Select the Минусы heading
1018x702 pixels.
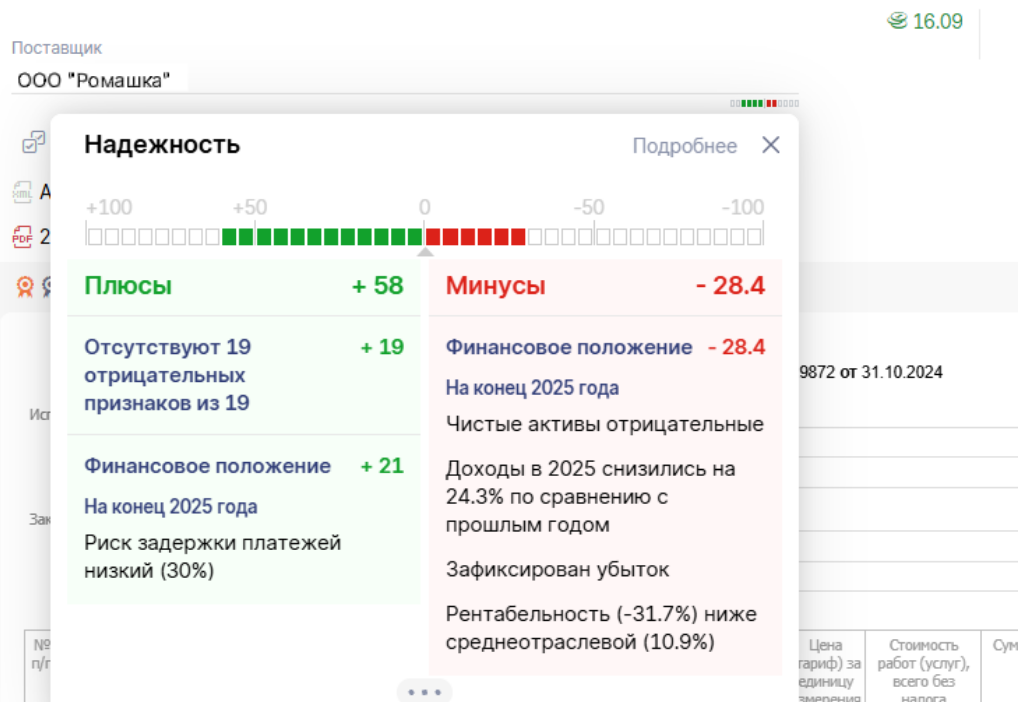[495, 286]
